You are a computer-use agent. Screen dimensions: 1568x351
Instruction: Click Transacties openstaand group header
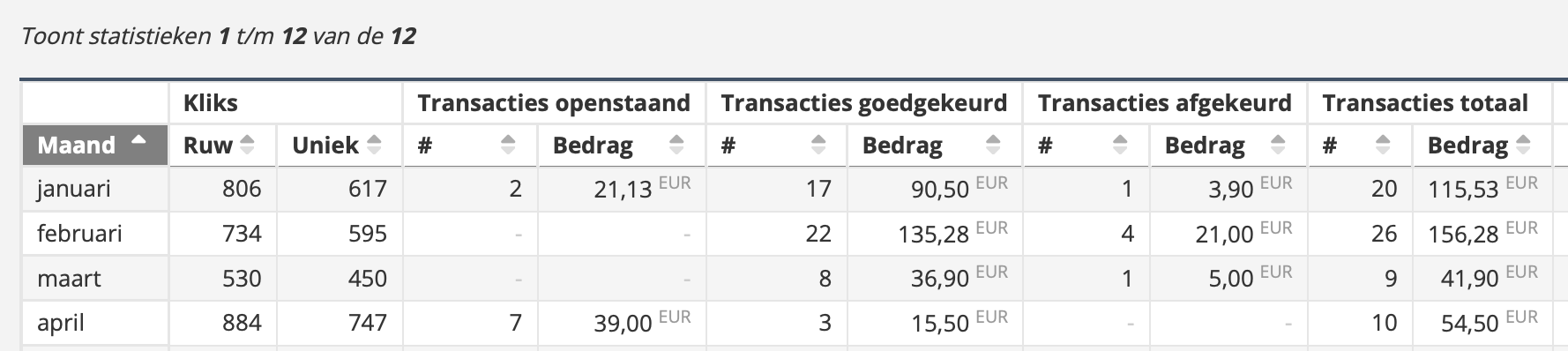coord(555,103)
